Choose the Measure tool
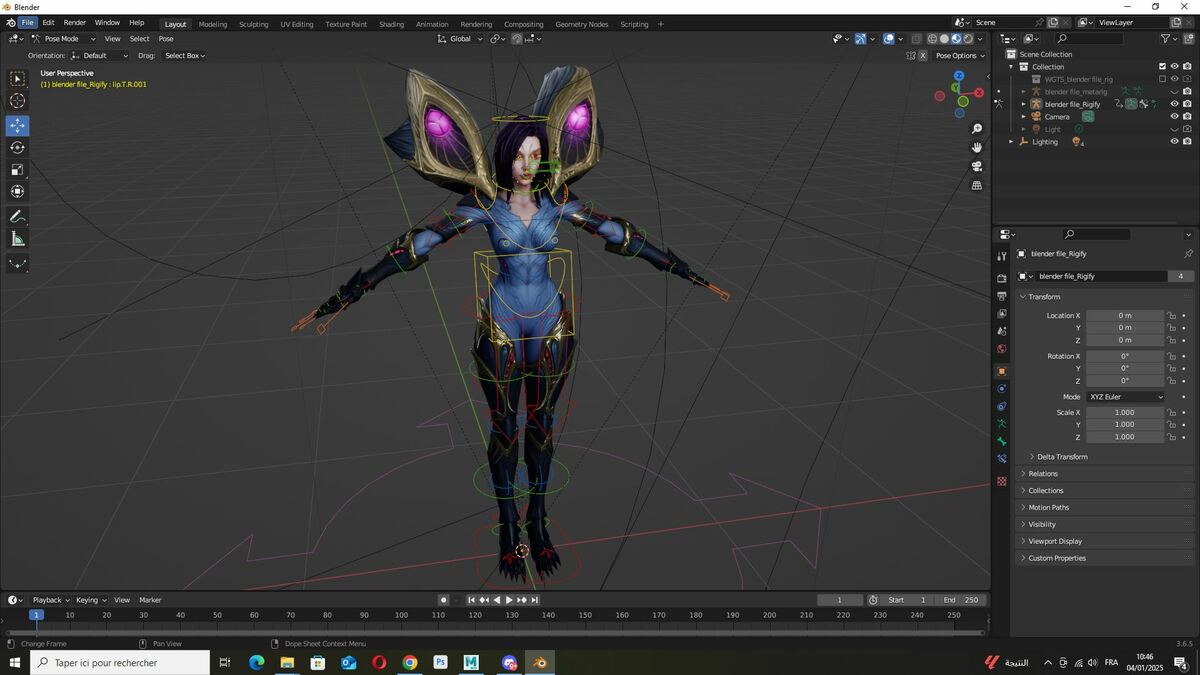Viewport: 1200px width, 675px height. click(18, 239)
